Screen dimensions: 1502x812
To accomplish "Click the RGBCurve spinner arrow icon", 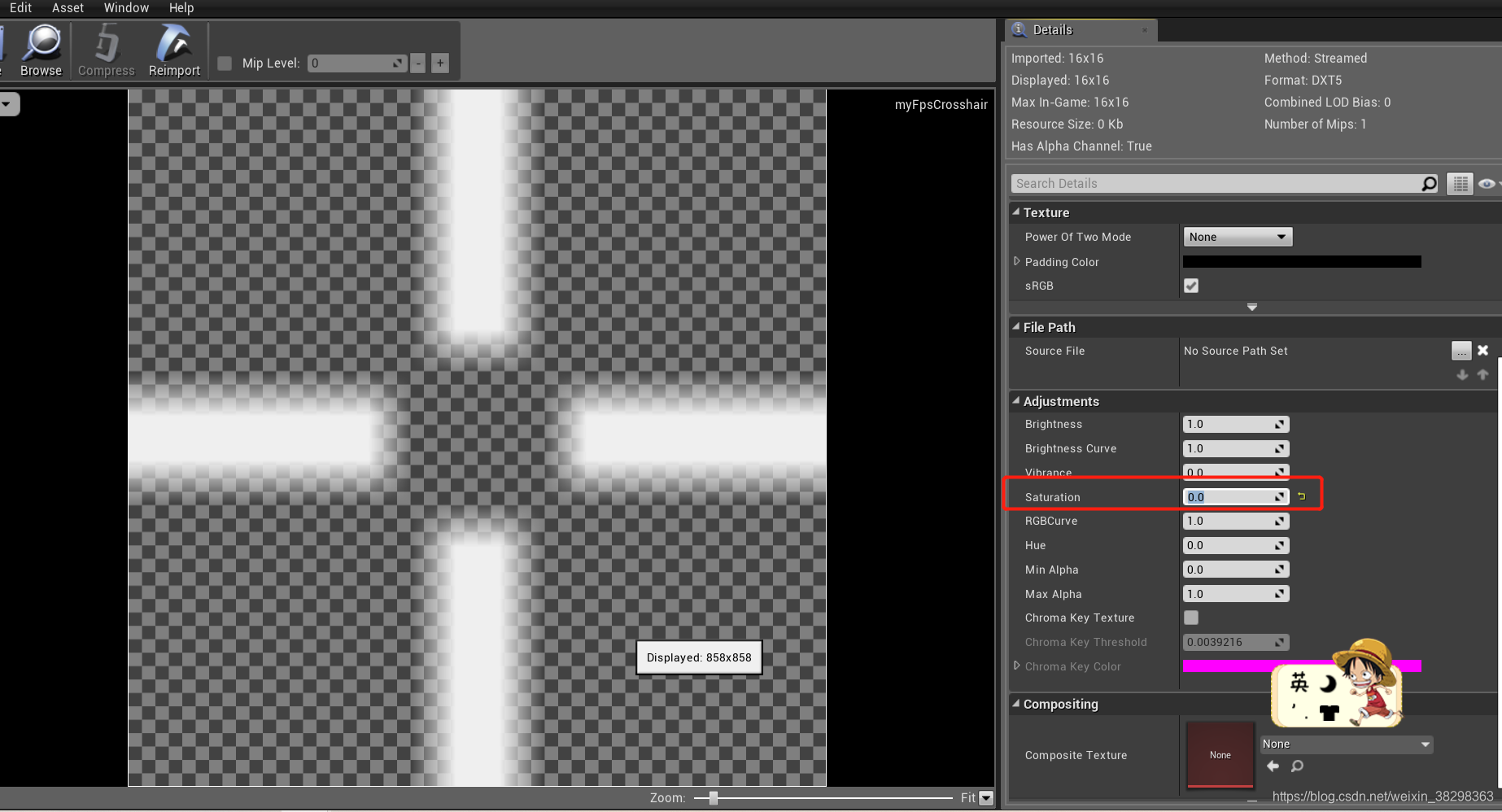I will coord(1280,521).
